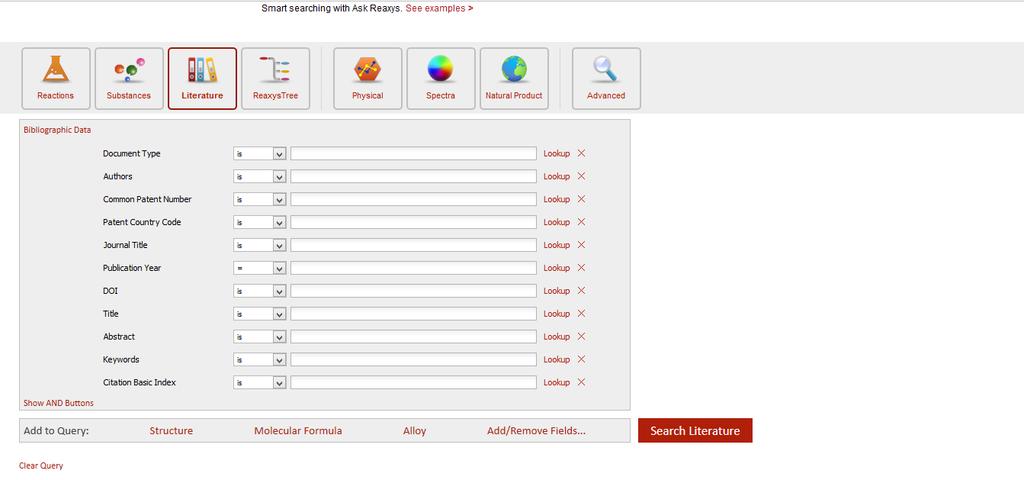Image resolution: width=1024 pixels, height=480 pixels.
Task: Open Keywords operator dropdown
Action: click(x=259, y=359)
